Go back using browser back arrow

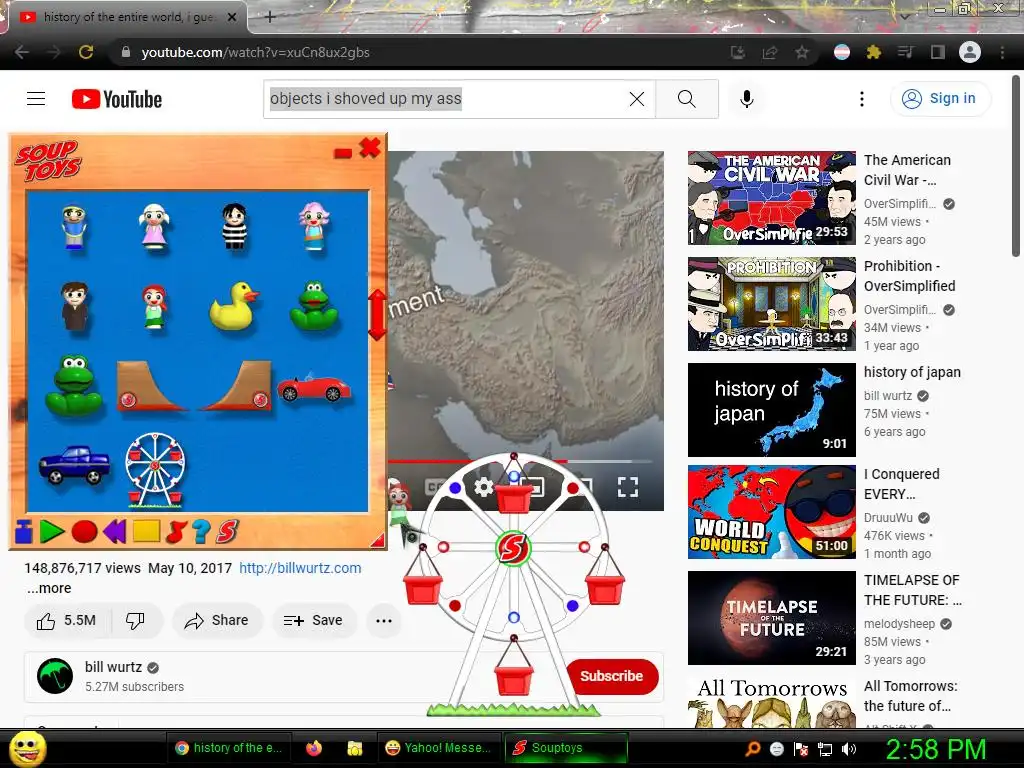(x=22, y=52)
